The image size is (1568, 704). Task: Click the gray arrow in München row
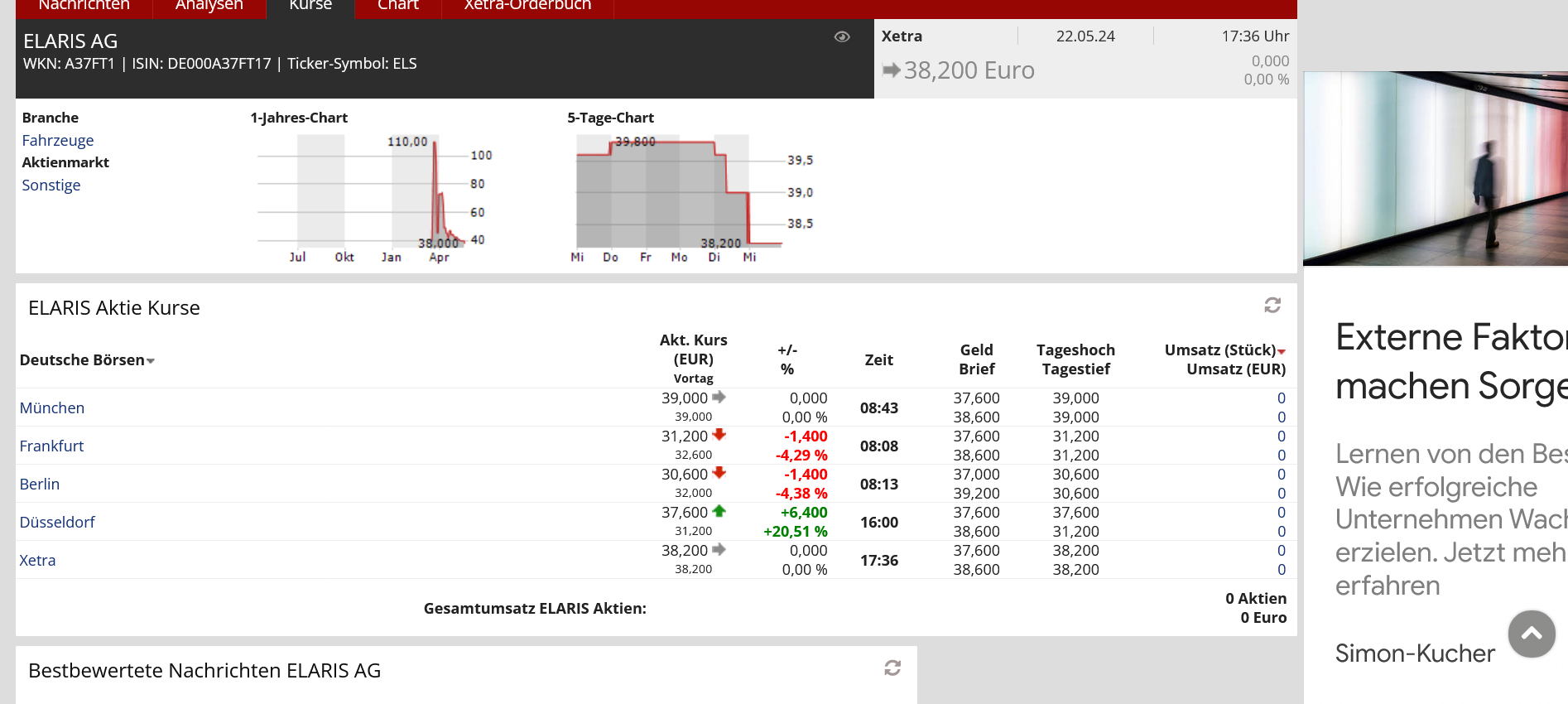pos(719,397)
